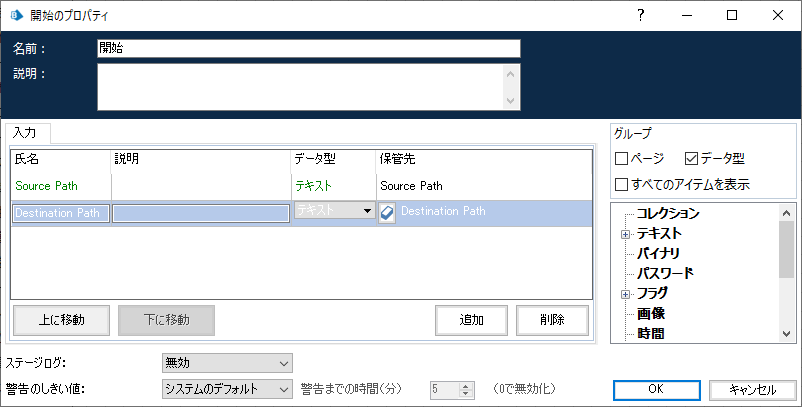
Task: Click the 追加 button
Action: (472, 320)
